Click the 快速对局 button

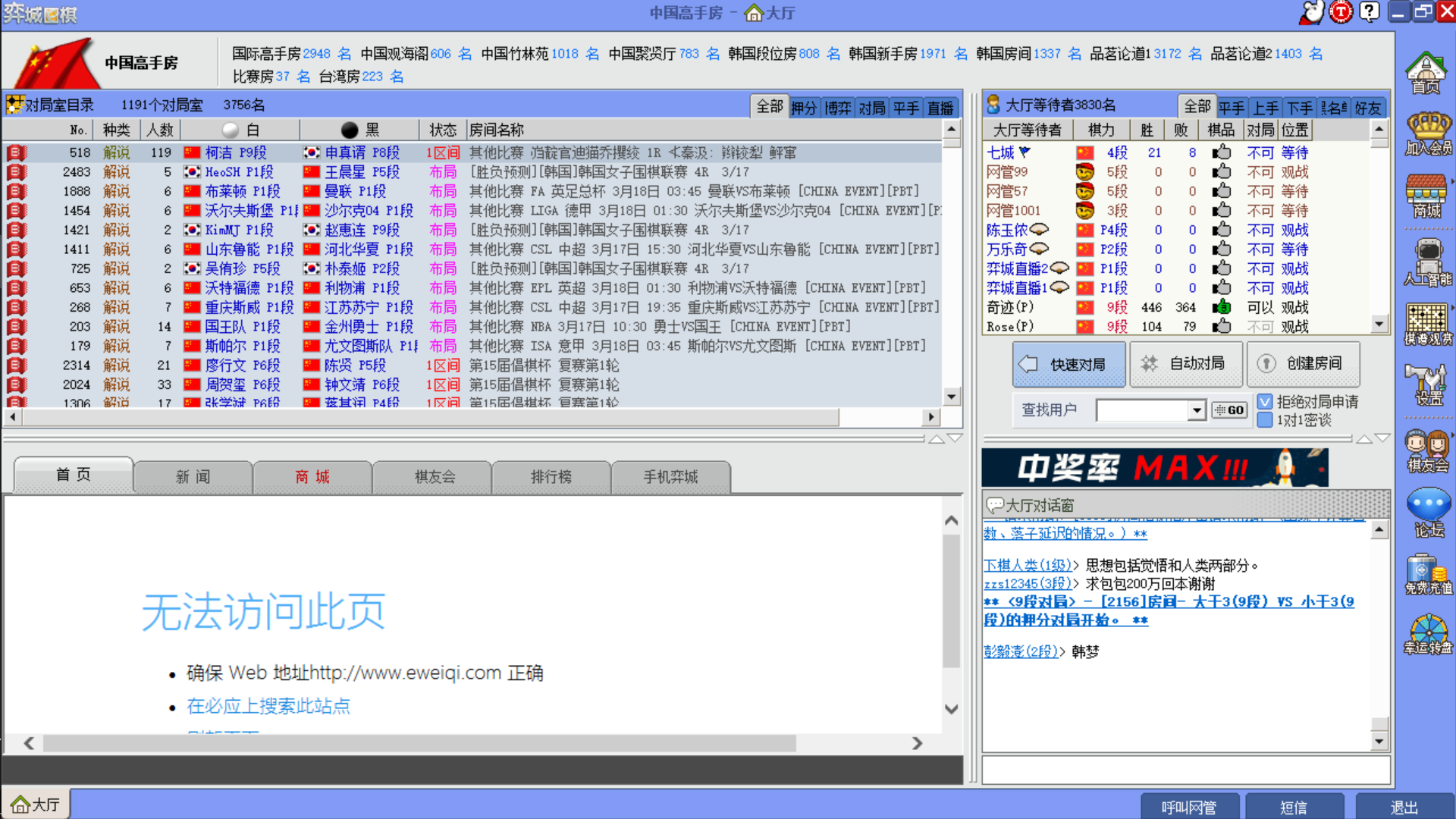coord(1068,364)
